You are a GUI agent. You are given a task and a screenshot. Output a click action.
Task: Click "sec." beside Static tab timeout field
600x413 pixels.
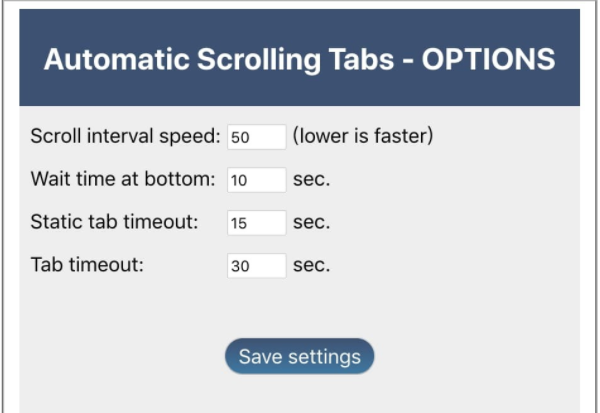[x=311, y=222]
